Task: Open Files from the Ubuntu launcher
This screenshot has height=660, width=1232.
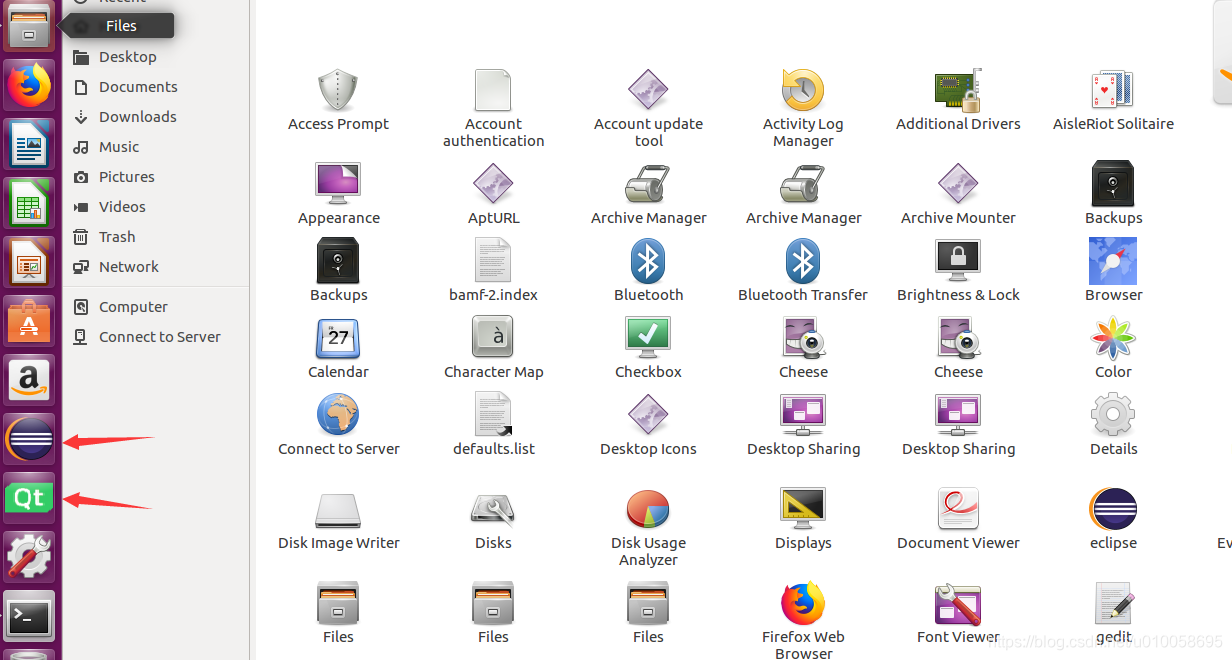Action: (30, 26)
